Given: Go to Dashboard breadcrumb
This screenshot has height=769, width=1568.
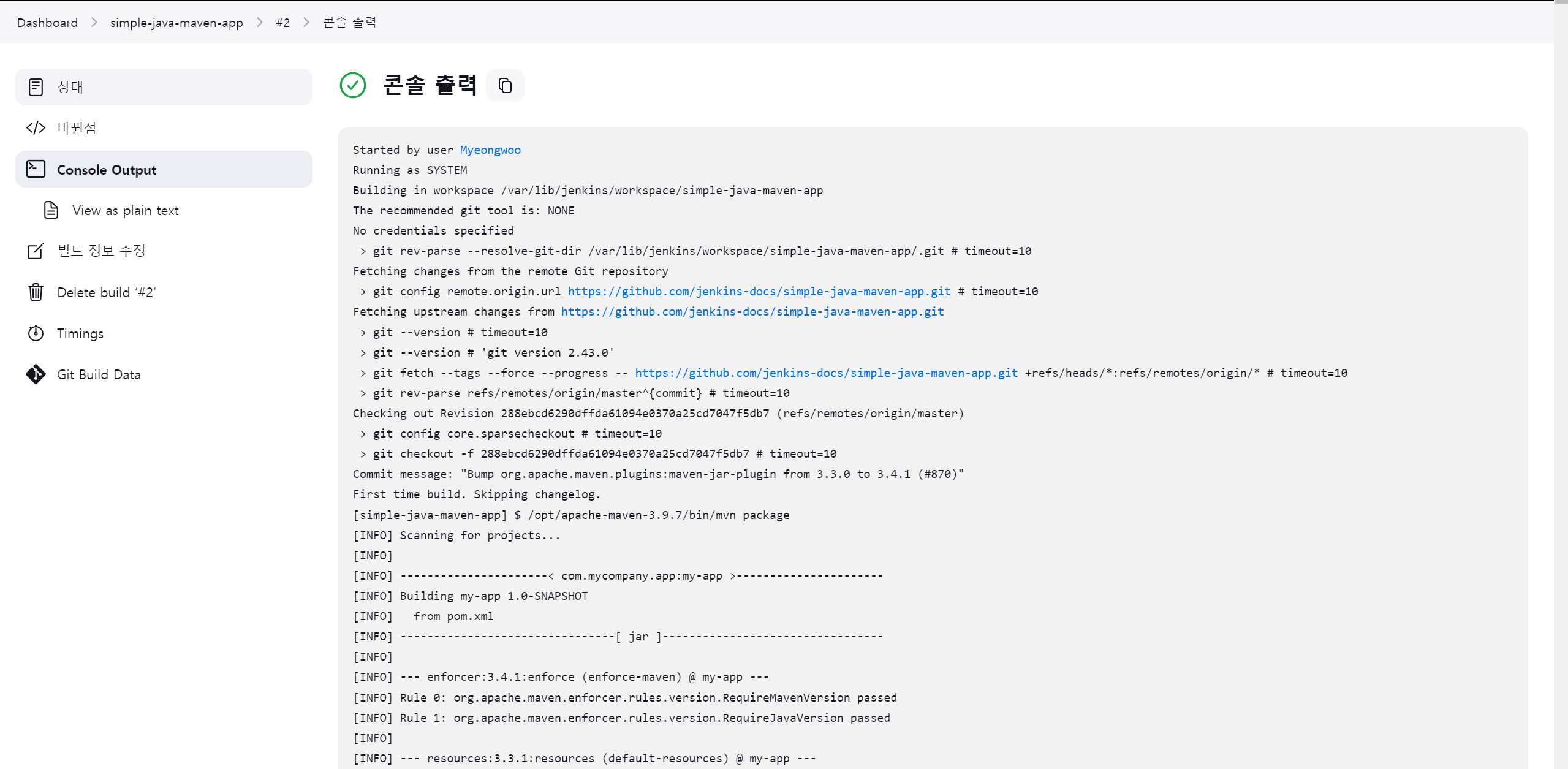Looking at the screenshot, I should 47,23.
